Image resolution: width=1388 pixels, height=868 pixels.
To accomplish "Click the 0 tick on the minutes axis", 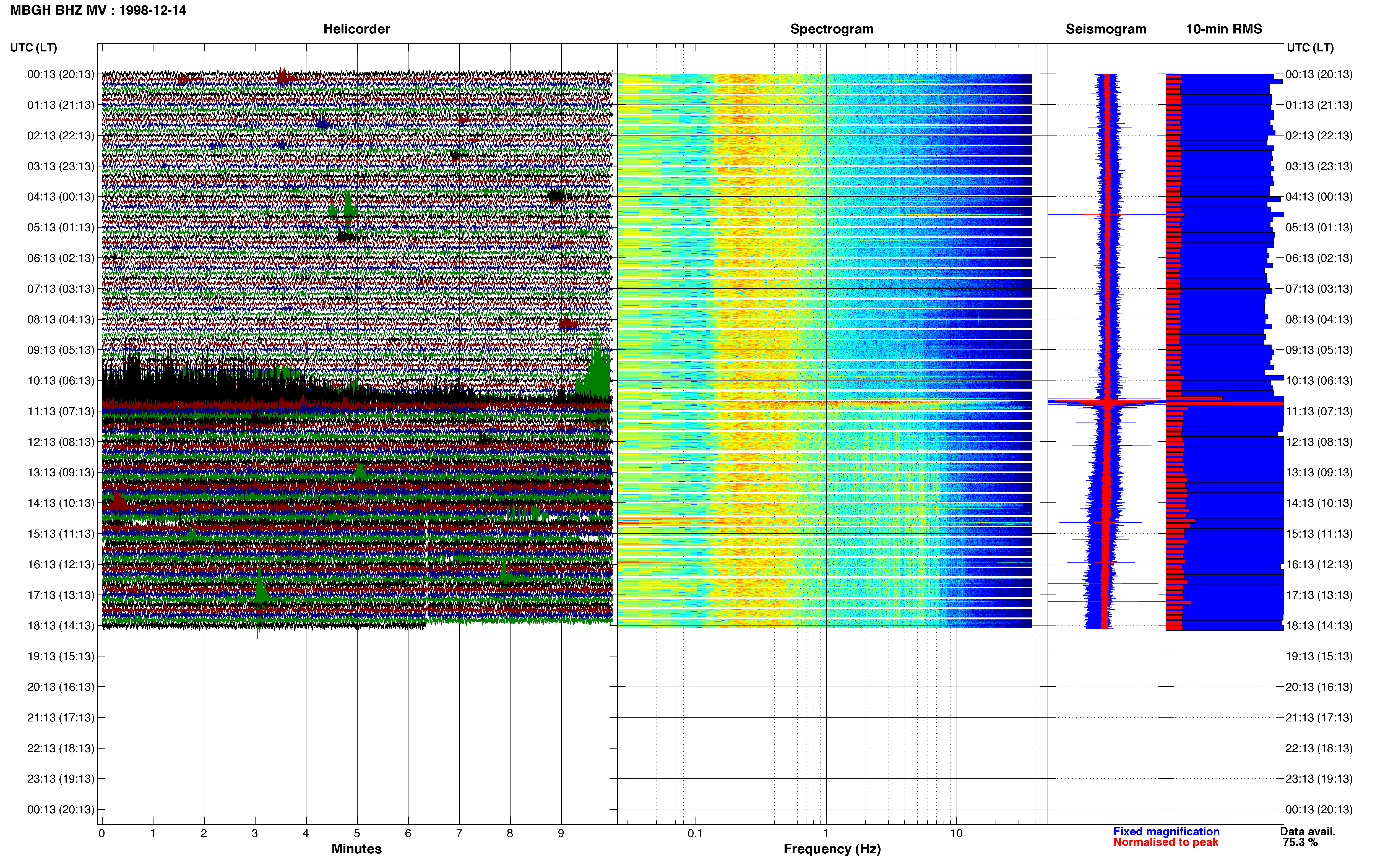I will click(x=101, y=833).
